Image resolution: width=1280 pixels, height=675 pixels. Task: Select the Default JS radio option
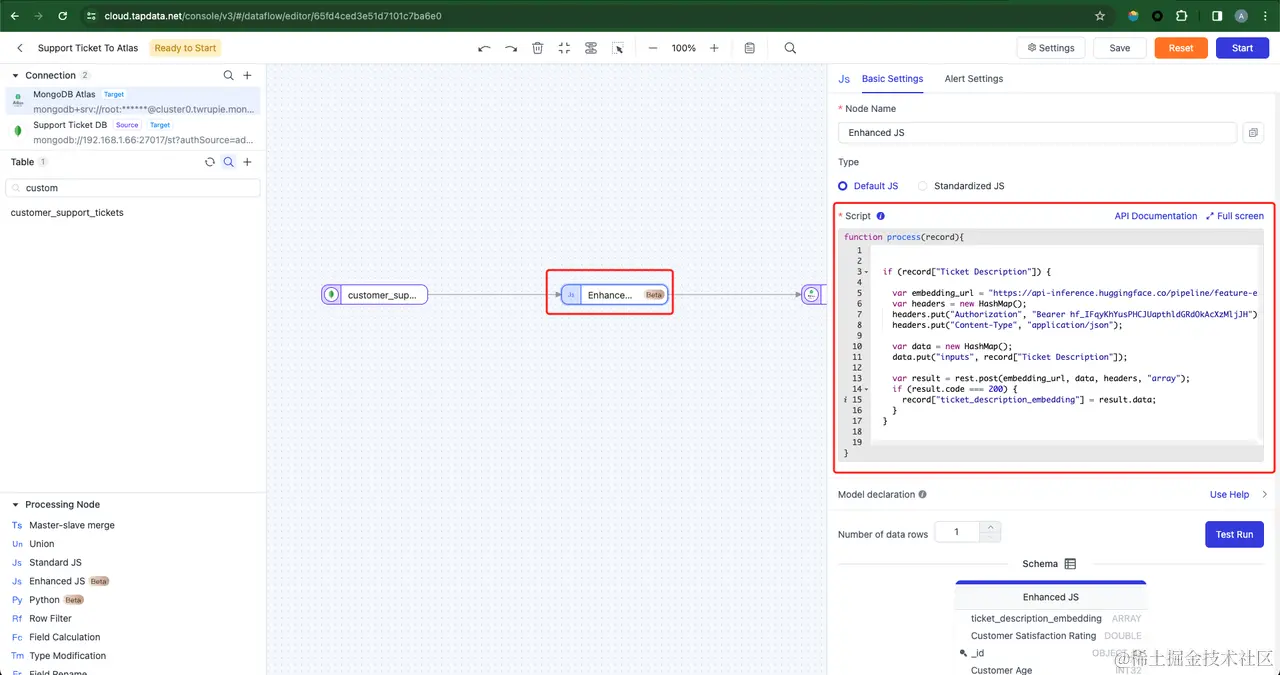click(868, 186)
